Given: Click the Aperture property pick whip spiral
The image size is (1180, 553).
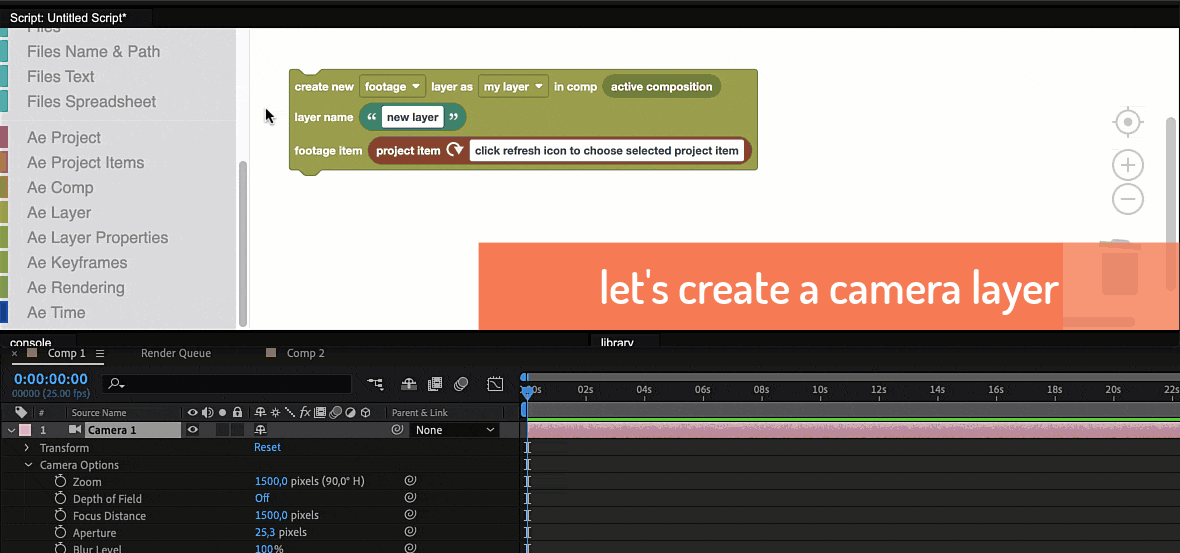Looking at the screenshot, I should 410,533.
